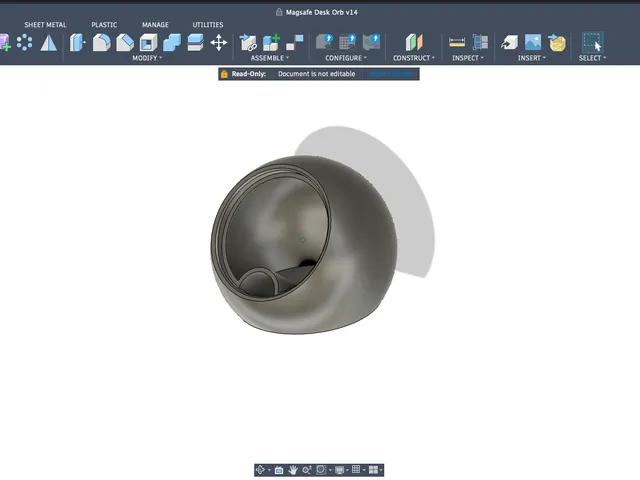Select the Move/Copy cross-arrows tool

[218, 42]
